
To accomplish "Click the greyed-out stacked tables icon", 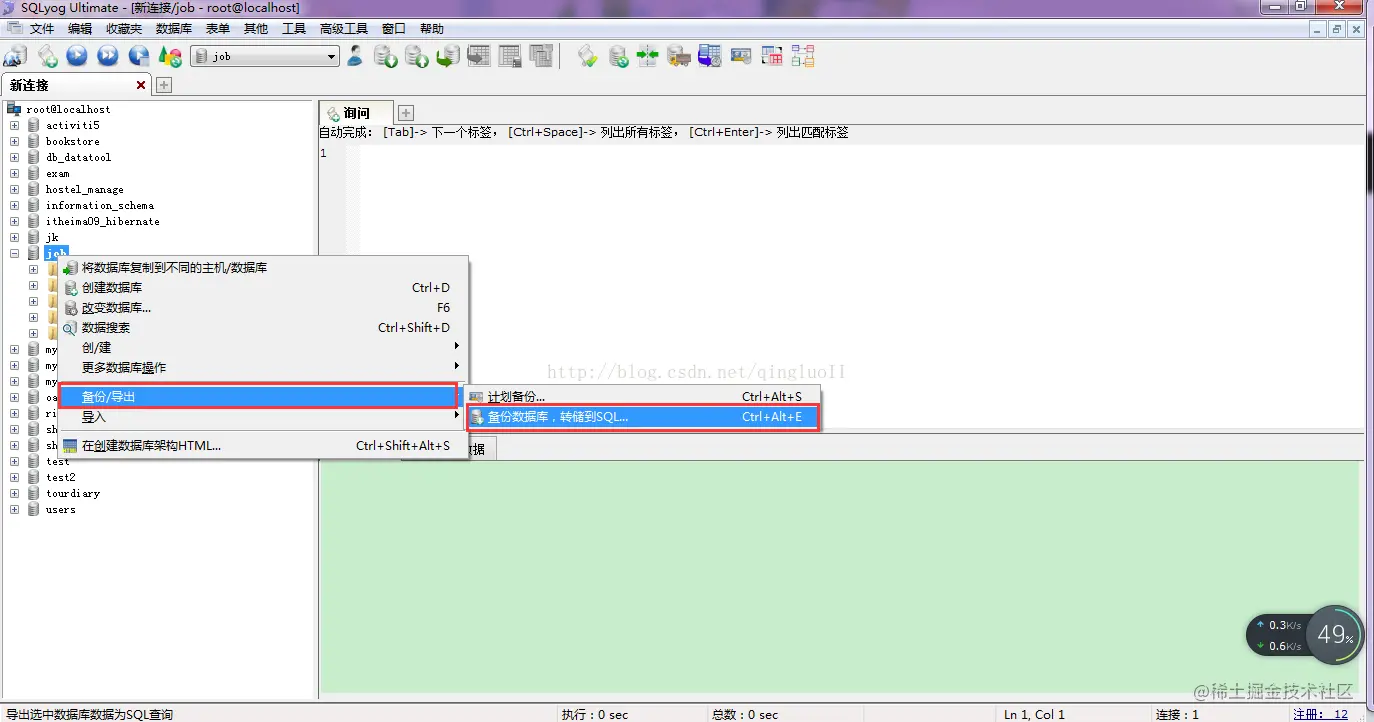I will coord(541,56).
